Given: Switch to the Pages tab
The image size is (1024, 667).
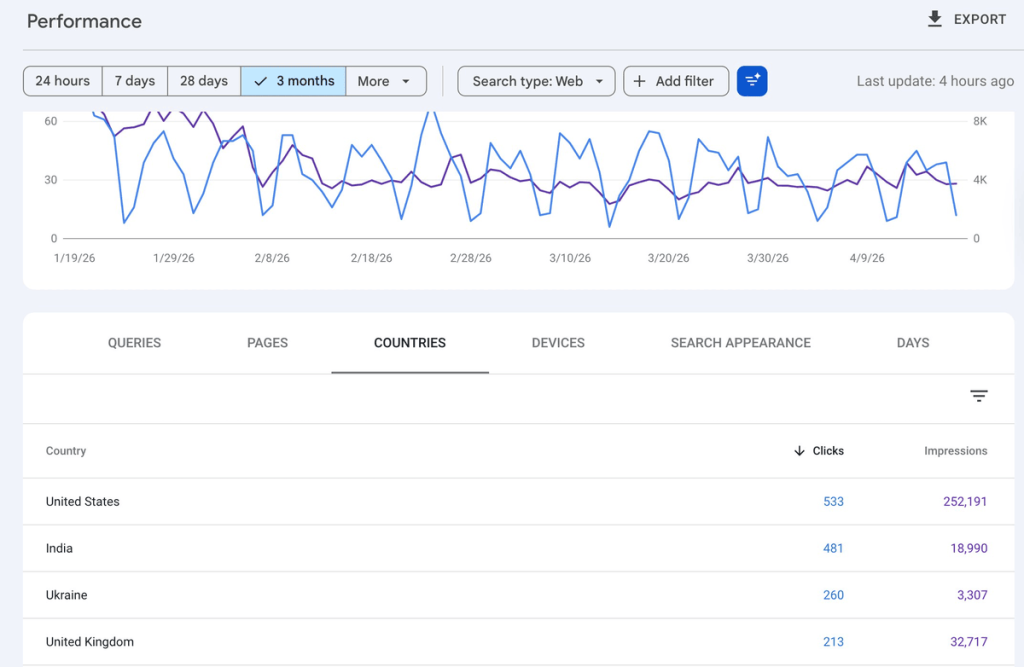Looking at the screenshot, I should pyautogui.click(x=267, y=343).
